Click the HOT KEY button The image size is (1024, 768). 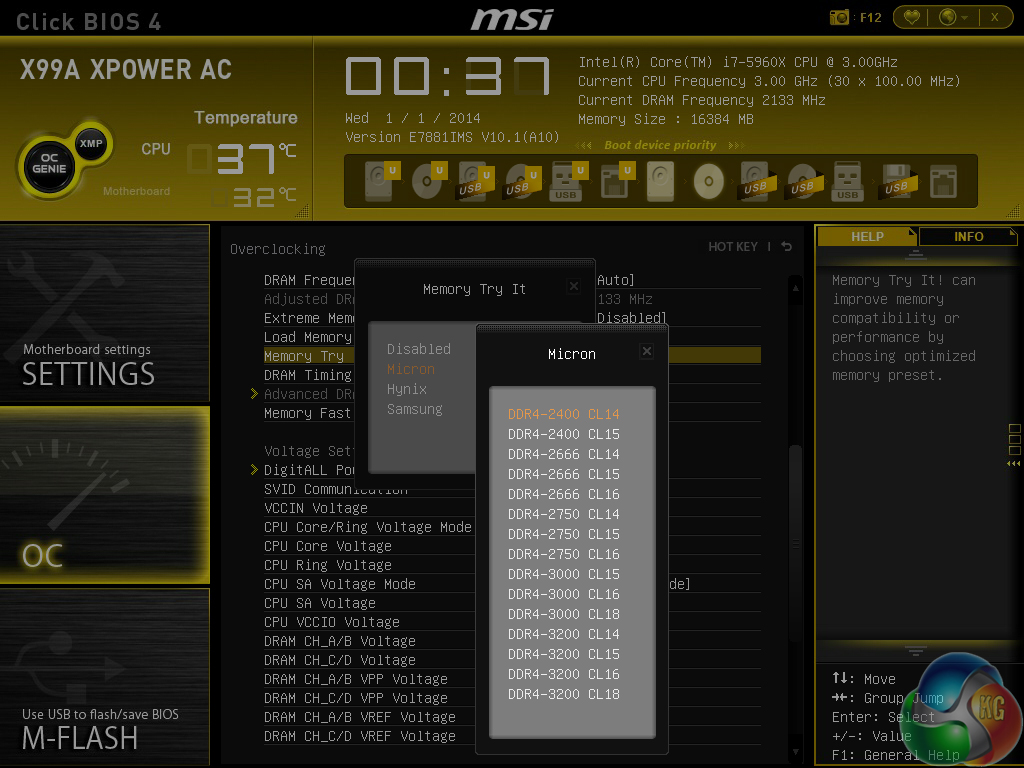(x=733, y=246)
